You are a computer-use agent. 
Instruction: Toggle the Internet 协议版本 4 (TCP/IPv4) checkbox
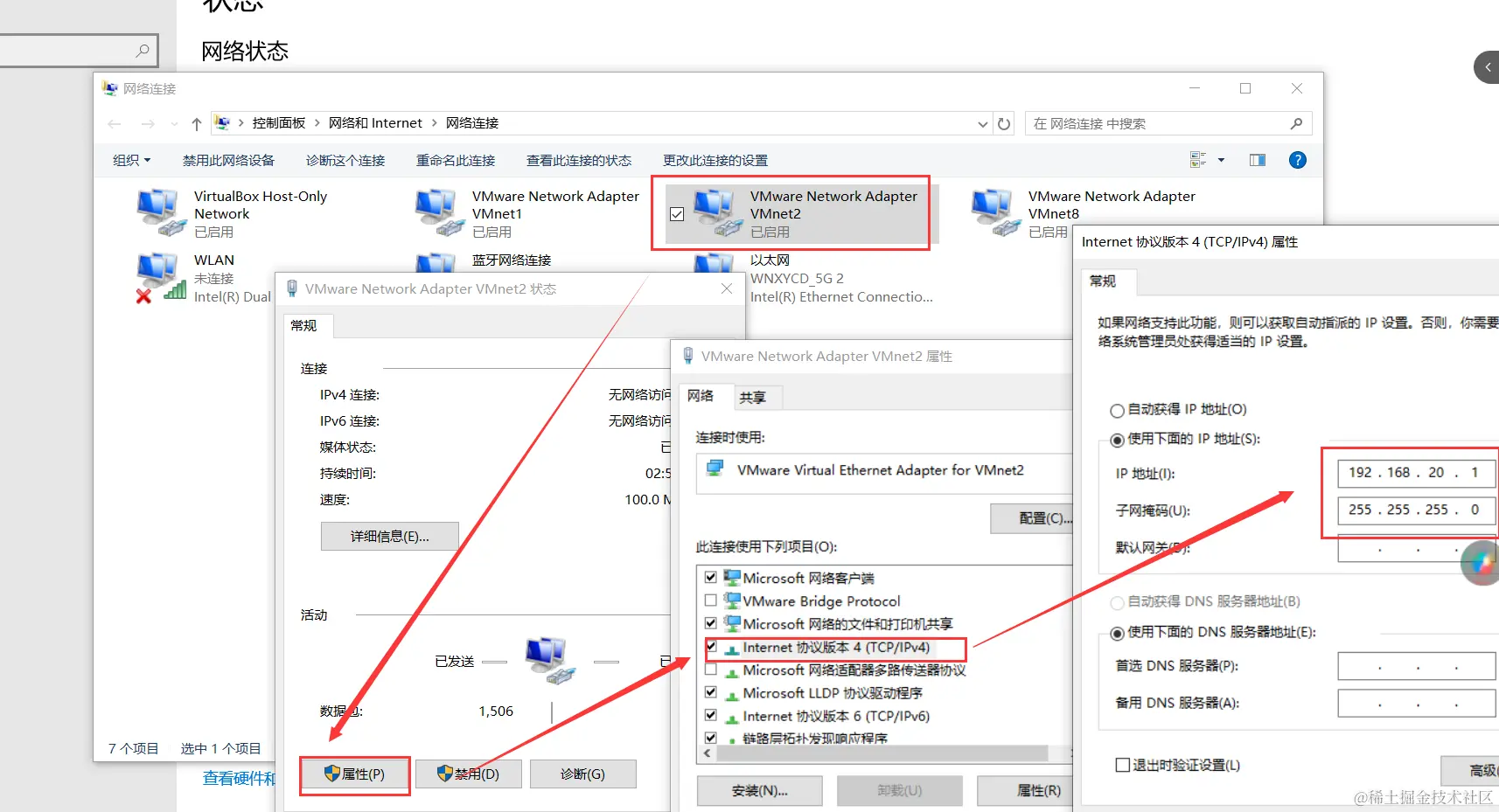(711, 647)
